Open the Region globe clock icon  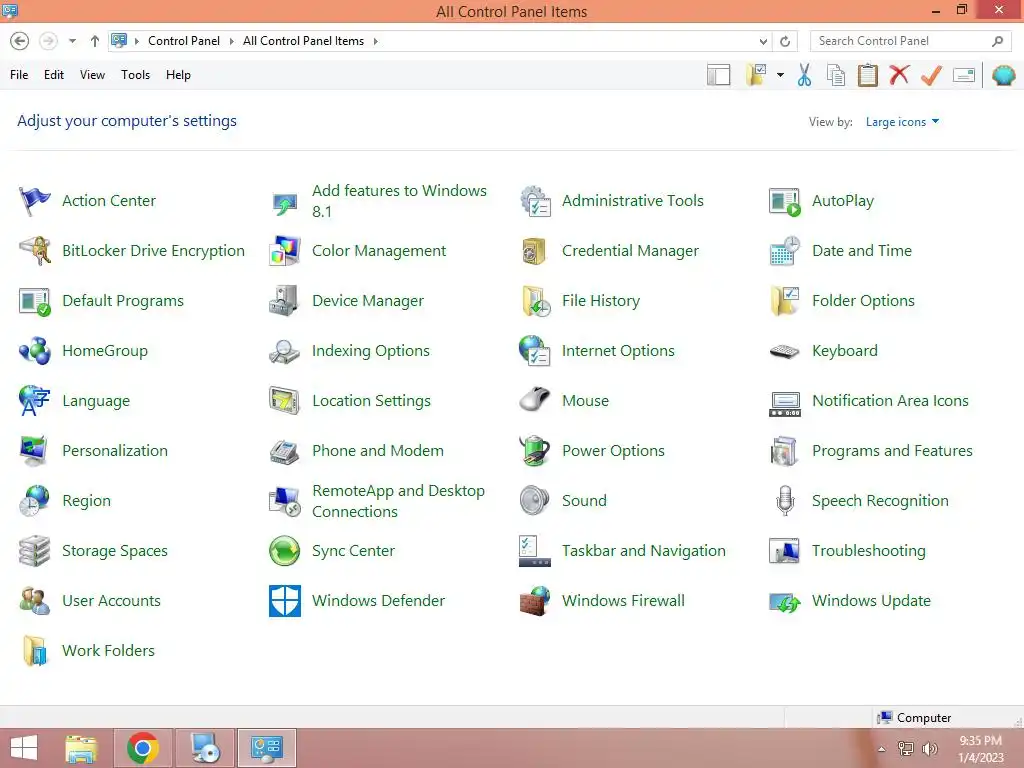[35, 501]
